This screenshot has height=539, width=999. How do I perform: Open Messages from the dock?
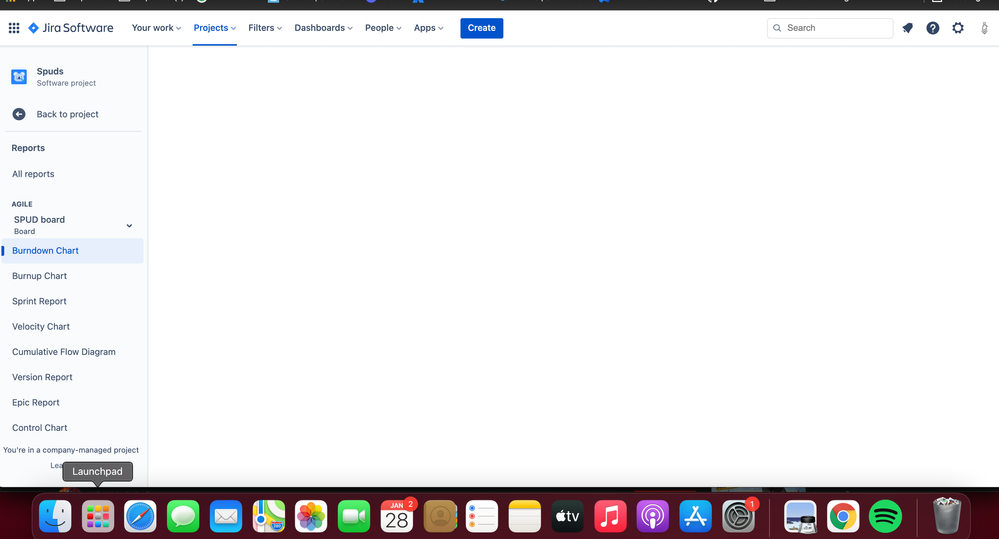click(x=183, y=516)
